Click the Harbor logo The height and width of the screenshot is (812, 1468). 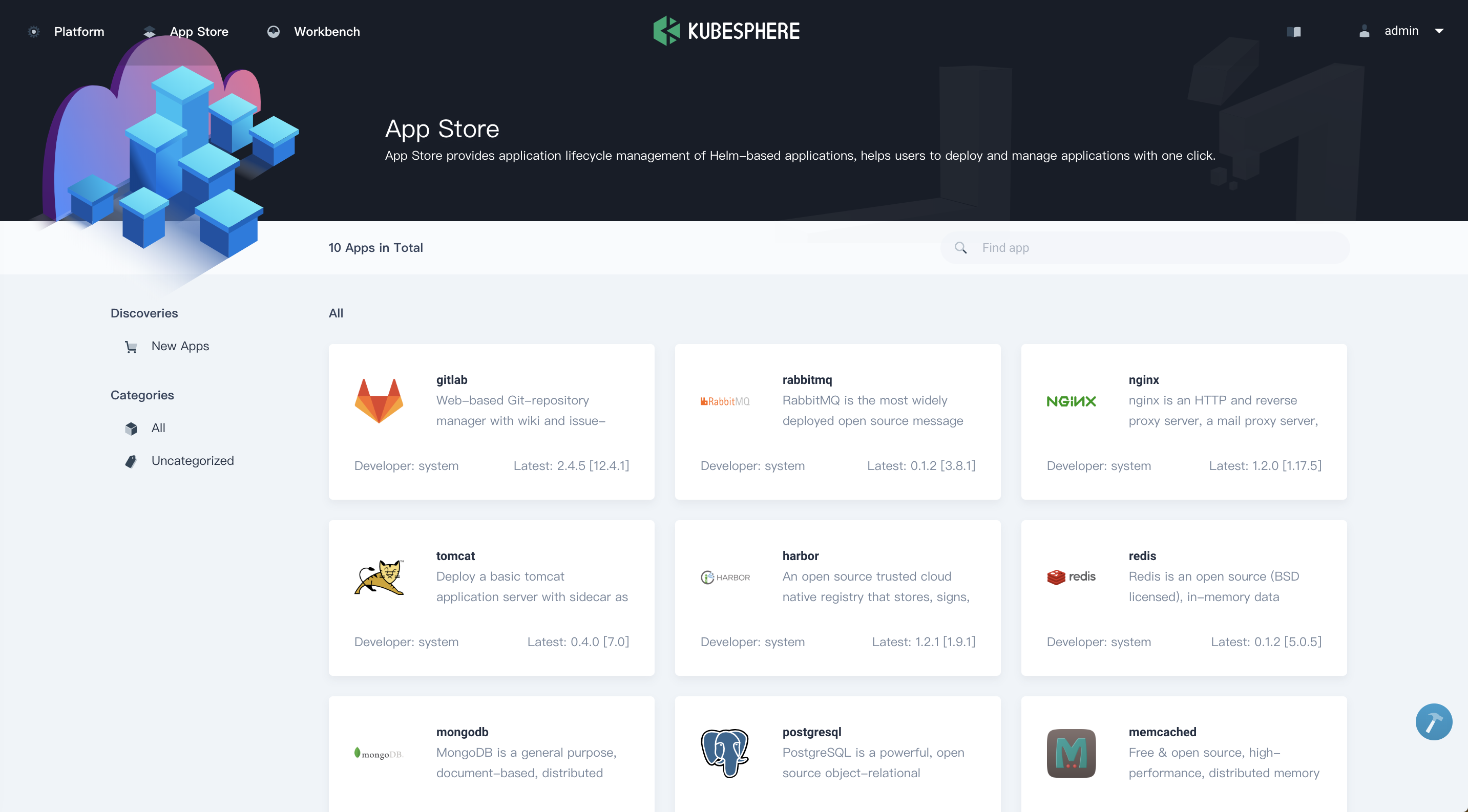pyautogui.click(x=725, y=578)
